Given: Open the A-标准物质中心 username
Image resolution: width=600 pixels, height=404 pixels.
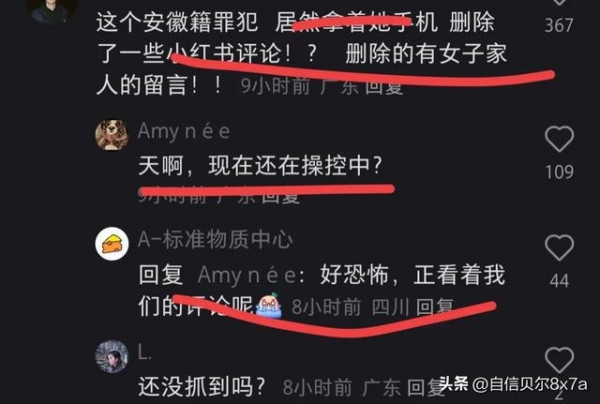Looking at the screenshot, I should click(x=215, y=240).
